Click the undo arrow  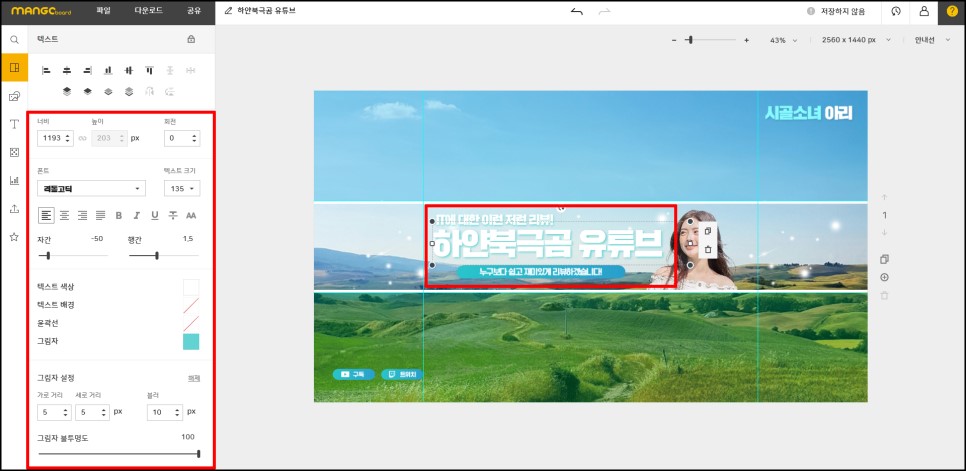(x=577, y=11)
